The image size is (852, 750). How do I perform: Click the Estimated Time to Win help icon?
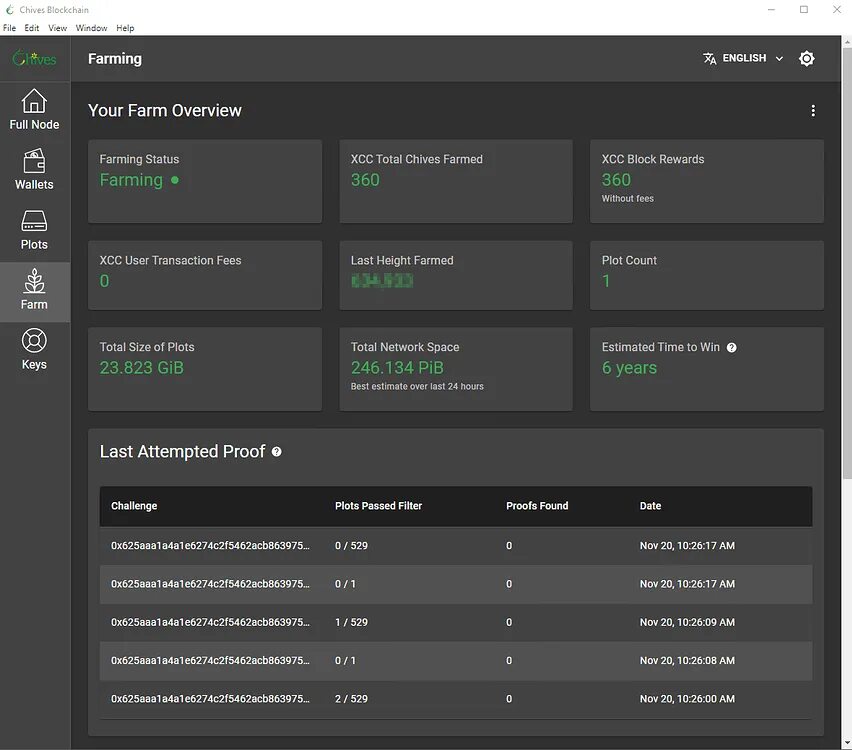[x=732, y=347]
